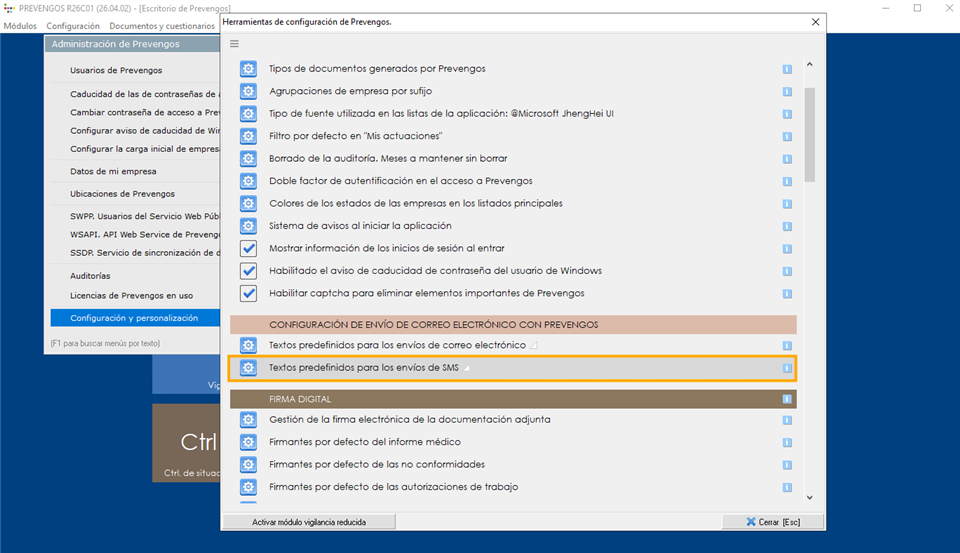
Task: Select Ubicaciones de Prevengos entry
Action: click(x=122, y=194)
